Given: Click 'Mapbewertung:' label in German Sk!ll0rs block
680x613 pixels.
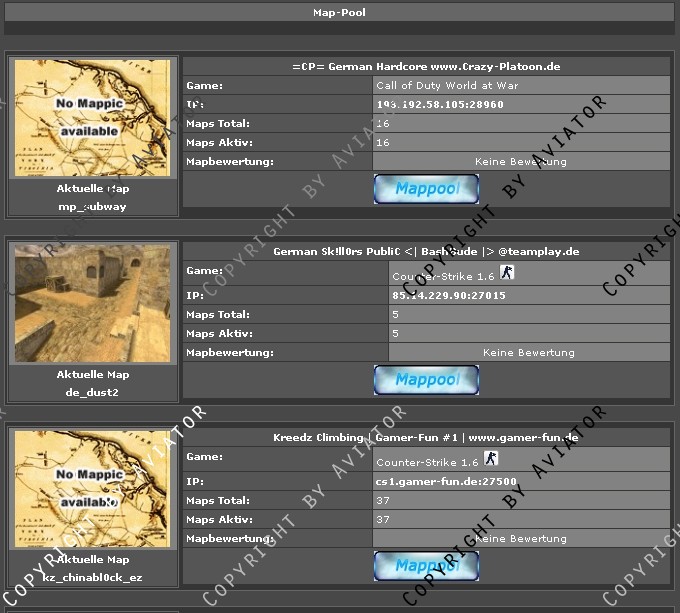Looking at the screenshot, I should pyautogui.click(x=230, y=353).
